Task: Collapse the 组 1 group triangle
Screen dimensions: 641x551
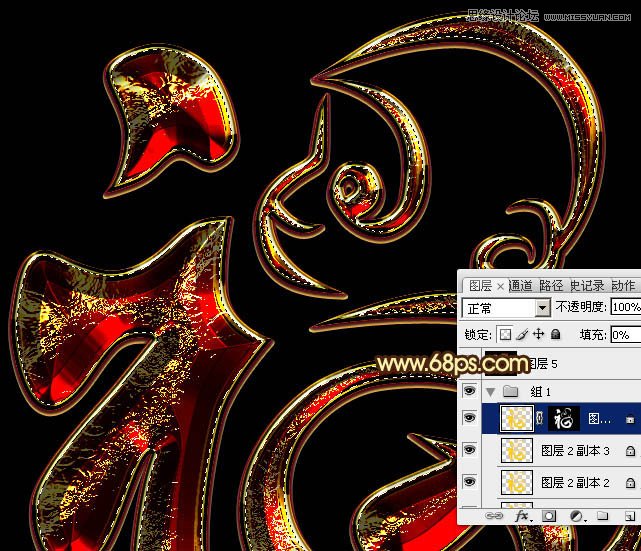Action: point(491,392)
